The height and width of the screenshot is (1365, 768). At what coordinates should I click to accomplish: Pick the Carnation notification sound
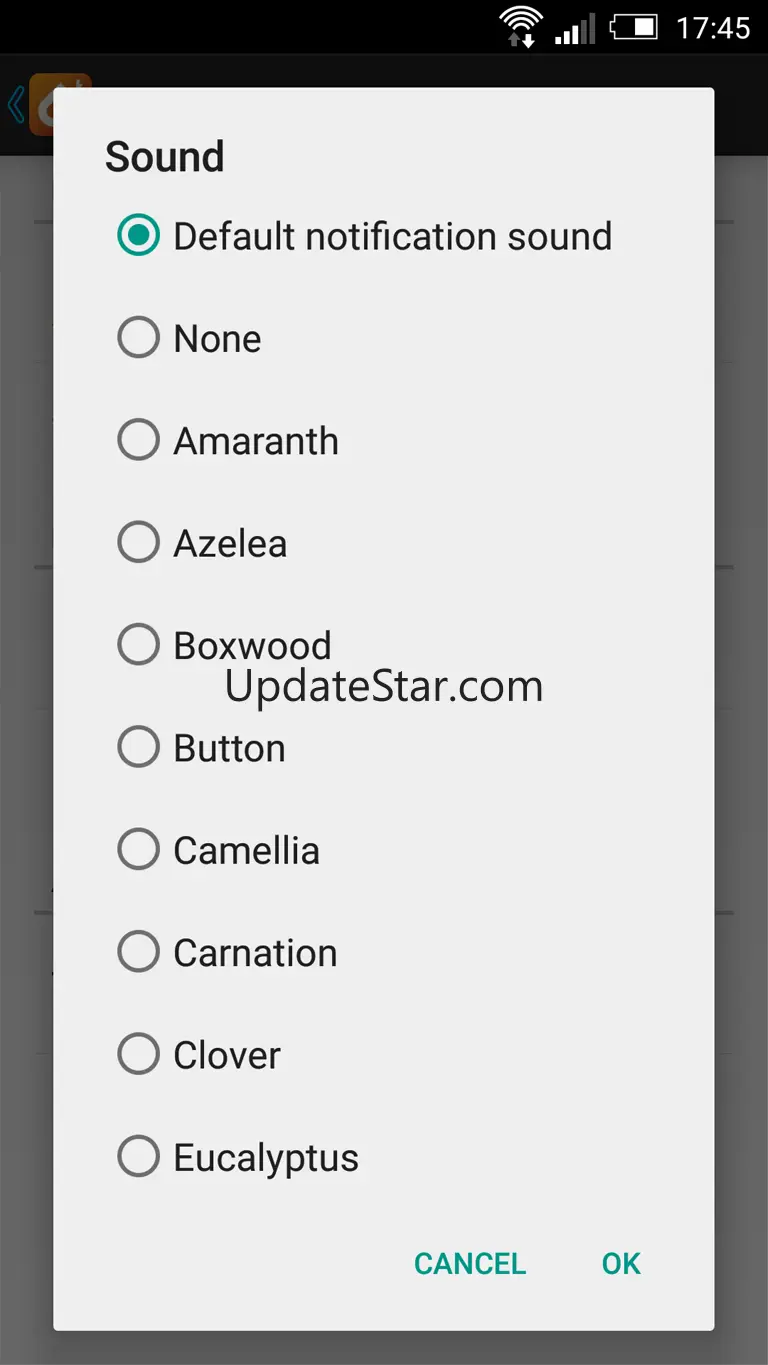[x=138, y=952]
